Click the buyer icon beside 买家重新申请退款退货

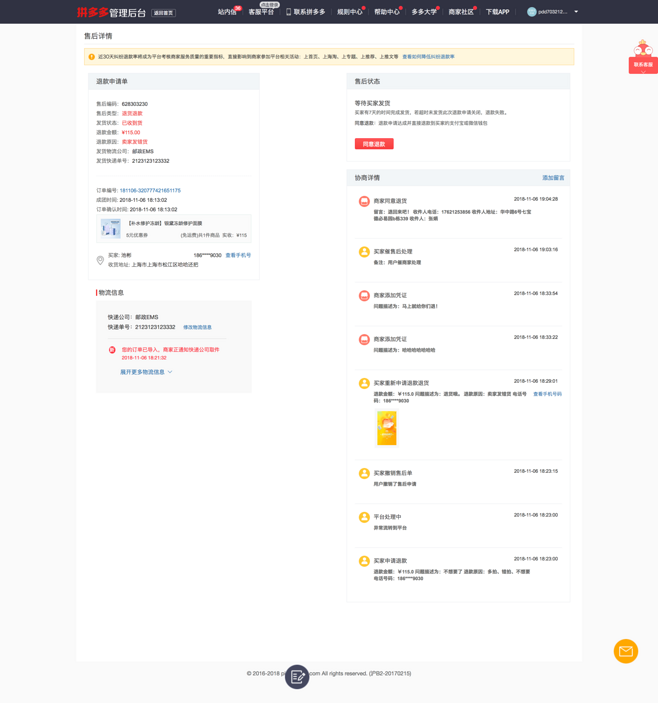click(x=364, y=383)
